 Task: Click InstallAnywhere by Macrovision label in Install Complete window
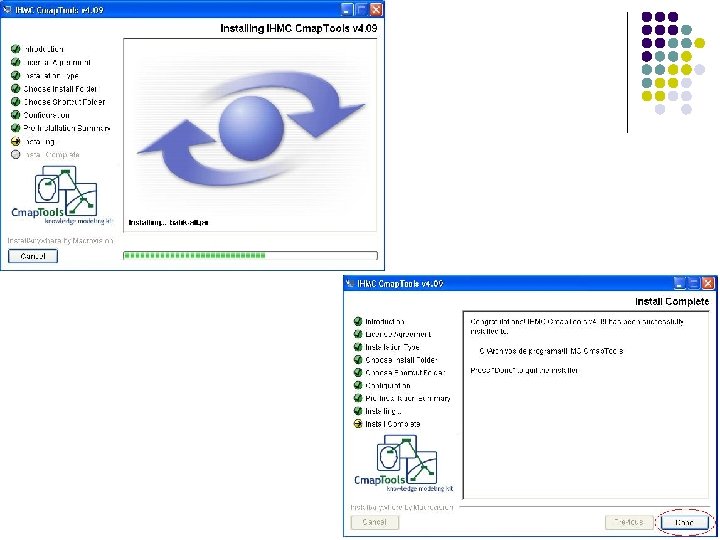click(402, 507)
